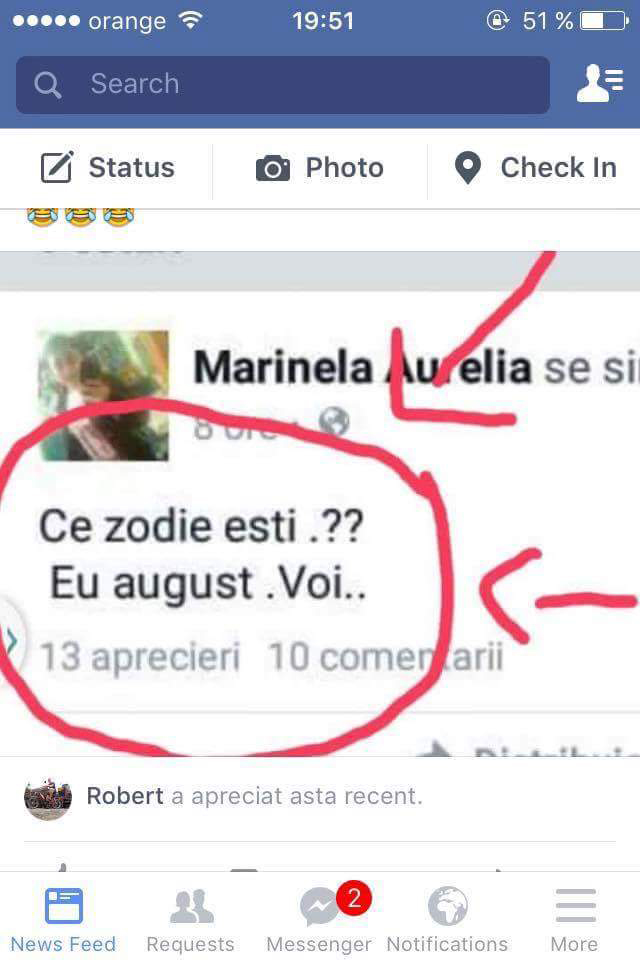Screen dimensions: 640x960
Task: View the 13 aprecieri likes list
Action: [x=140, y=657]
